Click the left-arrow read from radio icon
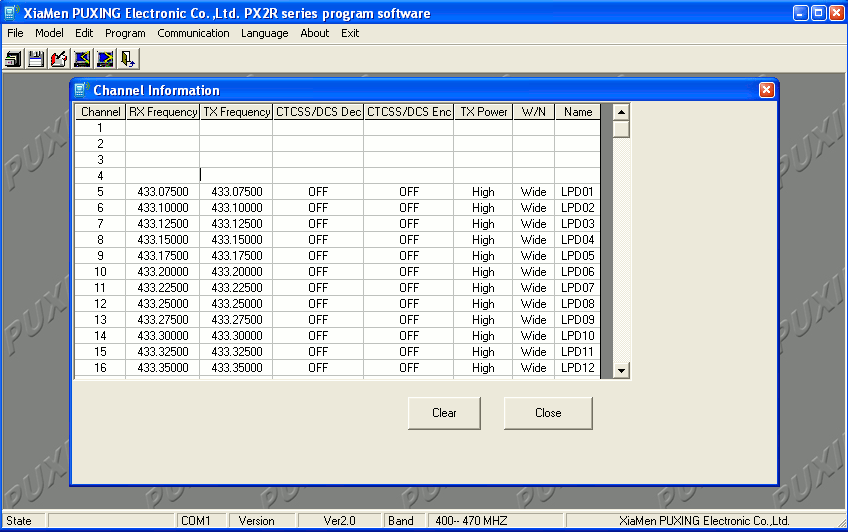This screenshot has width=848, height=532. 82,58
